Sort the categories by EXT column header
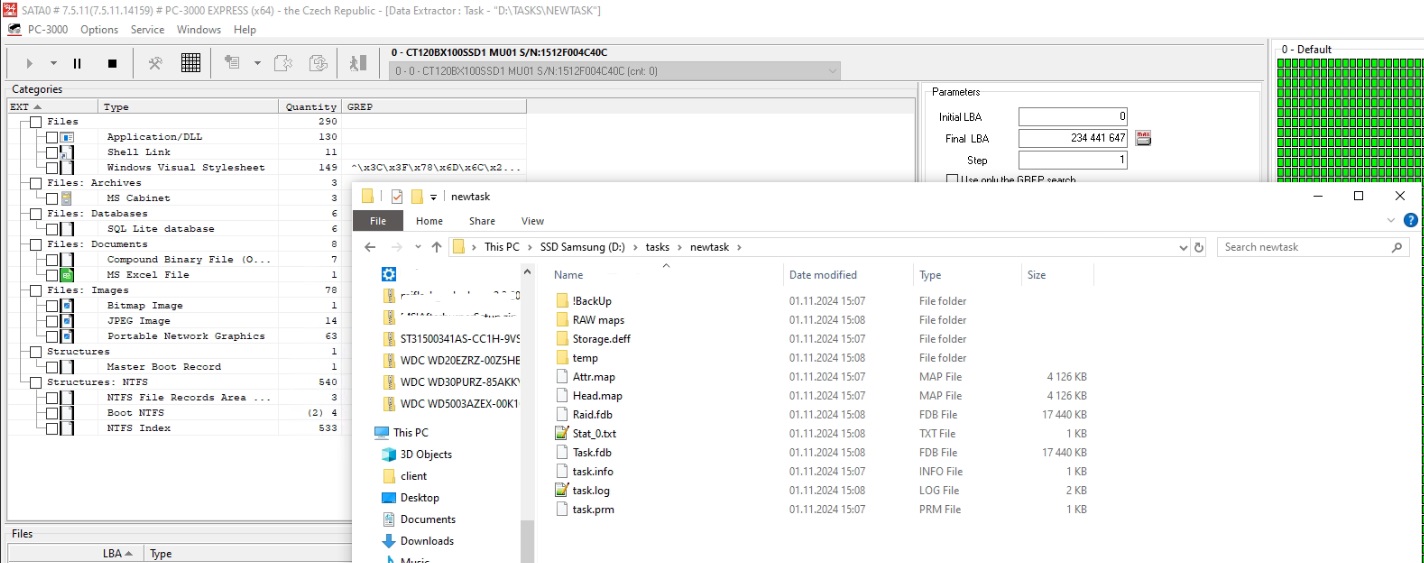1424x563 pixels. click(53, 106)
